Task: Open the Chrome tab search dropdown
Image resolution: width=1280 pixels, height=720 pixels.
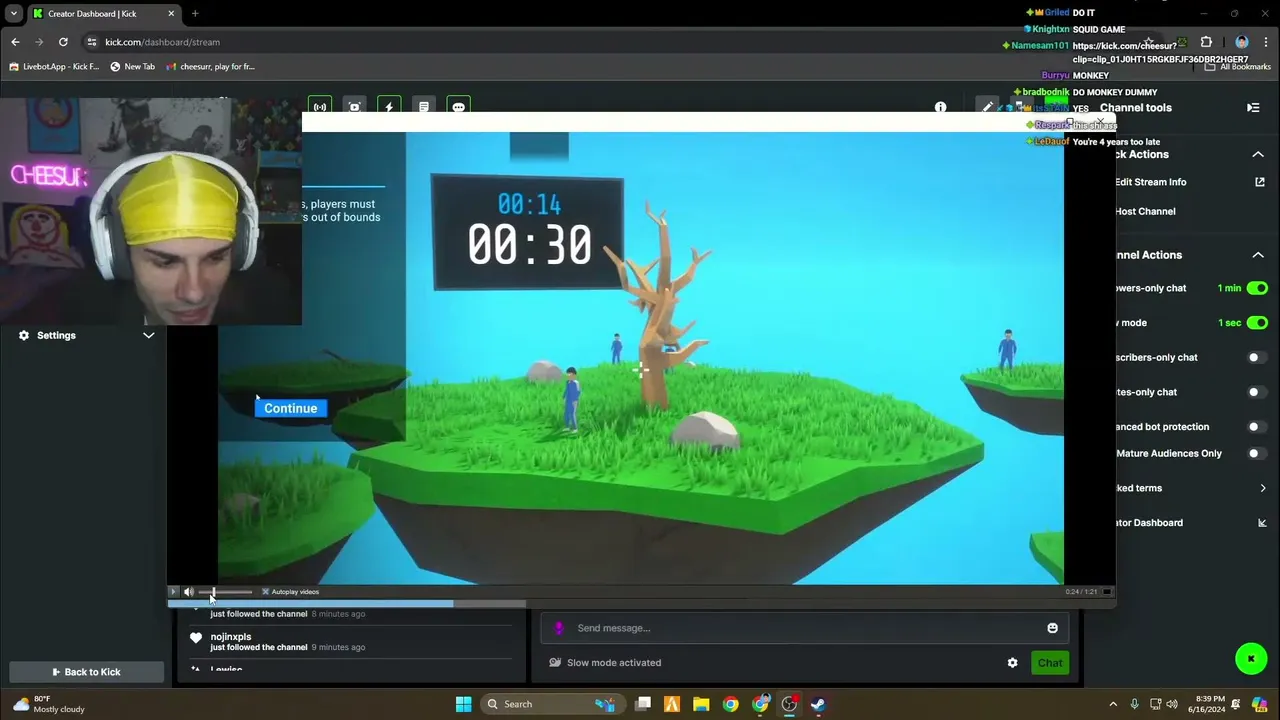Action: [x=14, y=14]
